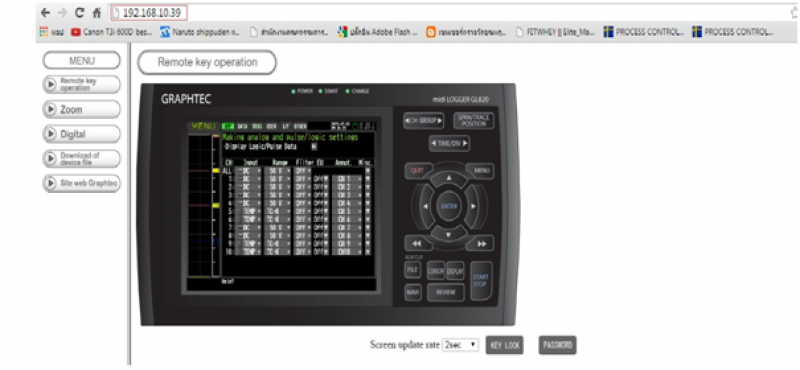This screenshot has width=800, height=370.
Task: Open the channel 1 Range 50 V dropdown
Action: click(x=279, y=179)
